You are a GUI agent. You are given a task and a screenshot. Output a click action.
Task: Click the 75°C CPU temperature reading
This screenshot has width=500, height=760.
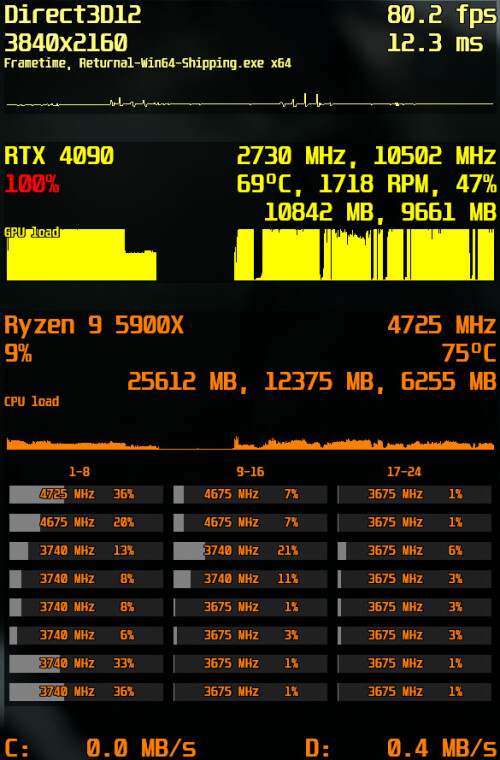point(469,353)
